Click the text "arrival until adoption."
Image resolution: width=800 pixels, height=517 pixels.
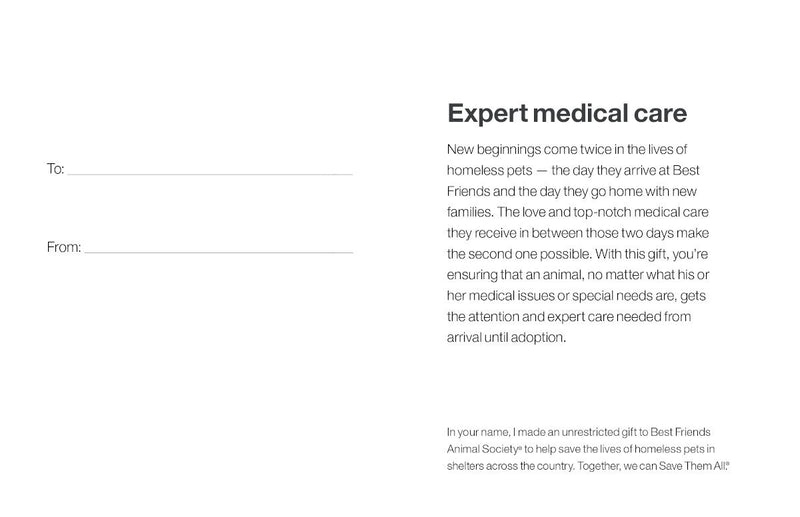click(x=506, y=337)
